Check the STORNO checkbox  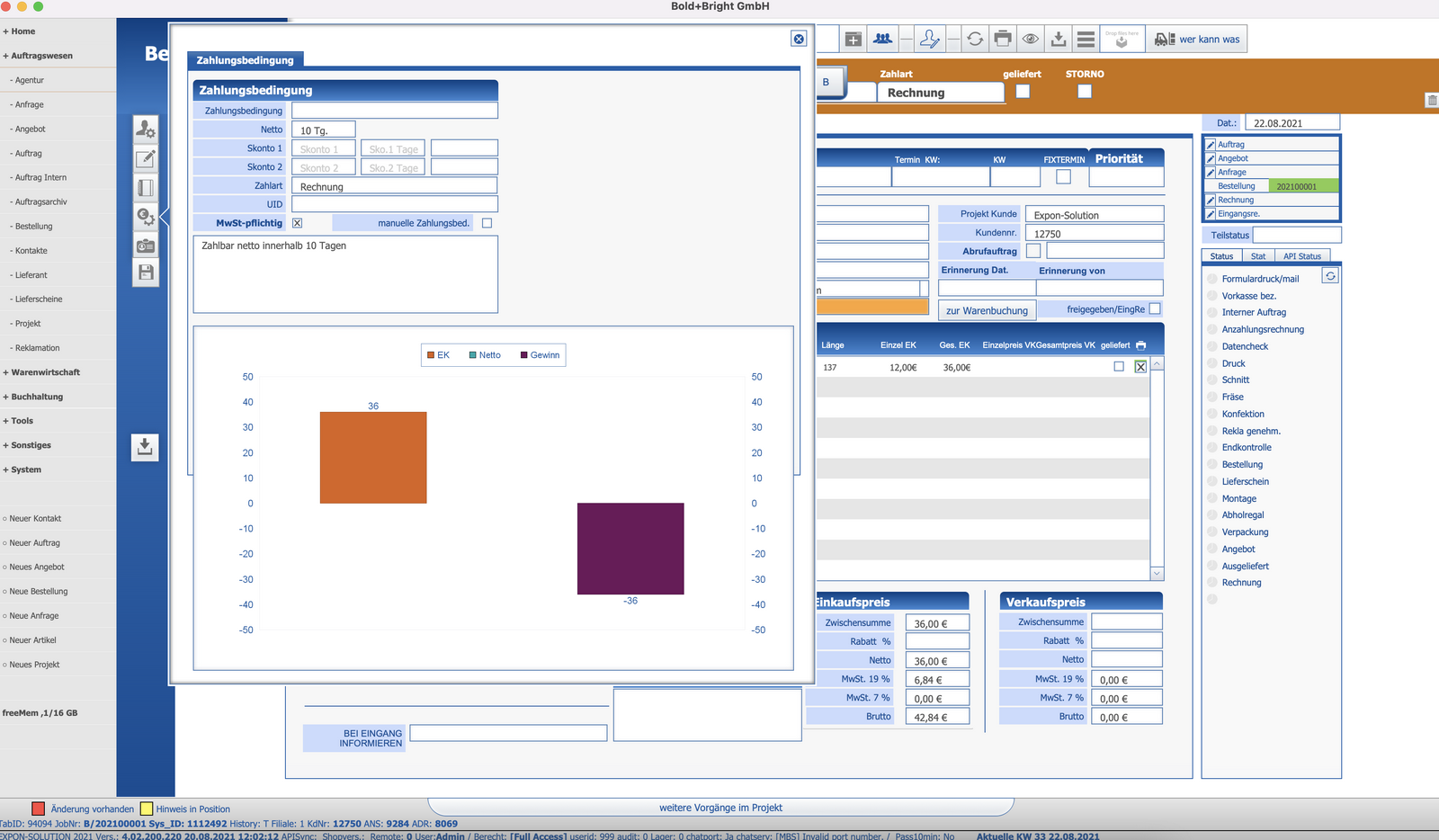(x=1085, y=91)
